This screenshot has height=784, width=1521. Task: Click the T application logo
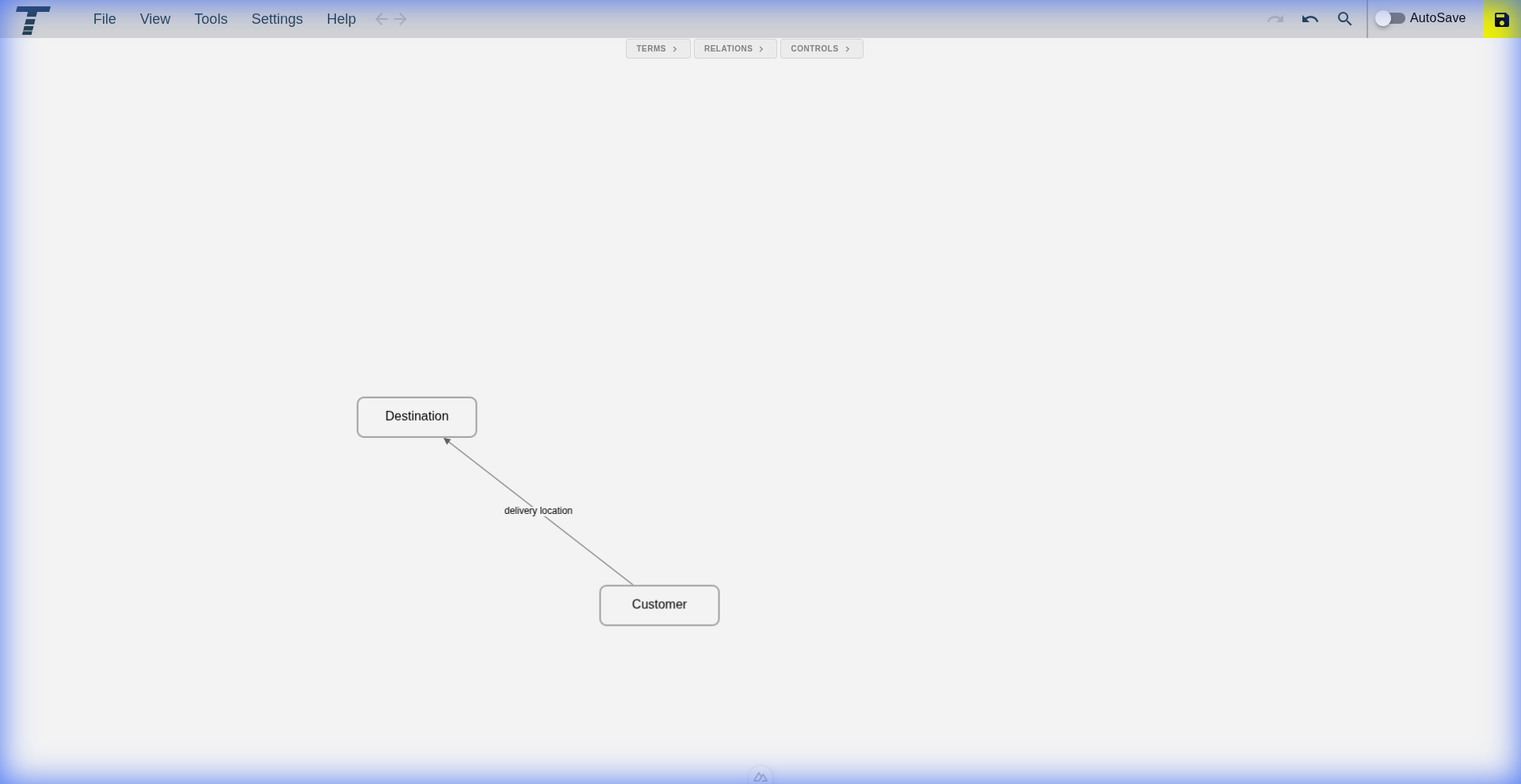(33, 20)
